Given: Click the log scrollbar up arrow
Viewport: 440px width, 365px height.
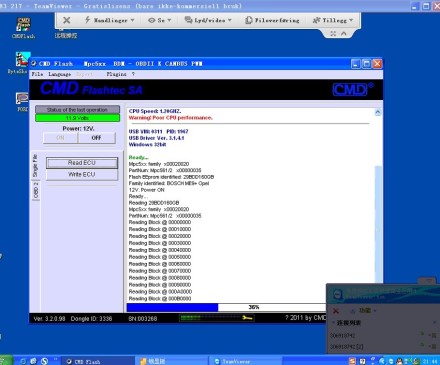Looking at the screenshot, I should tap(378, 112).
